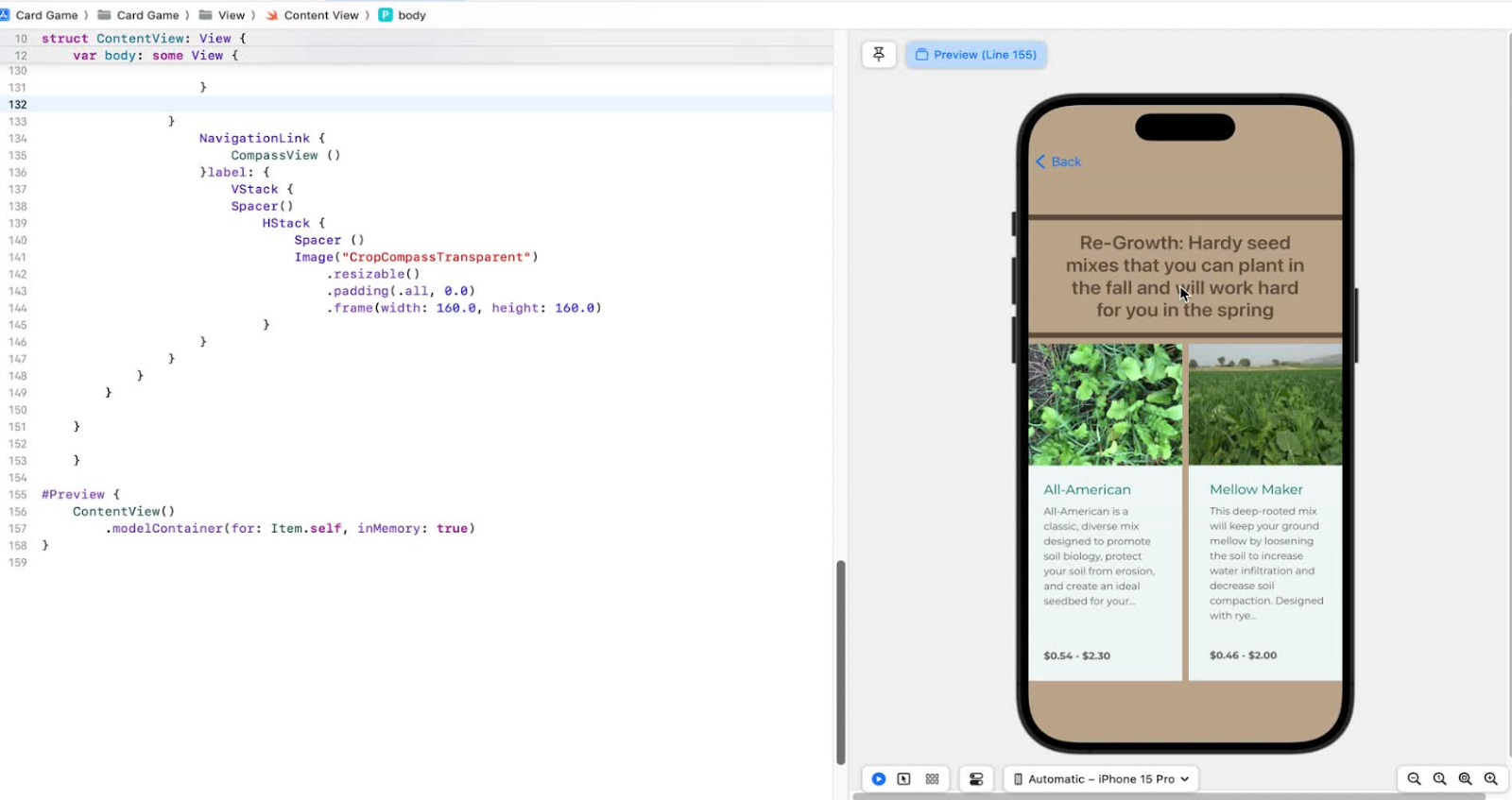Click the $0.46 - $2.00 price

pos(1243,655)
